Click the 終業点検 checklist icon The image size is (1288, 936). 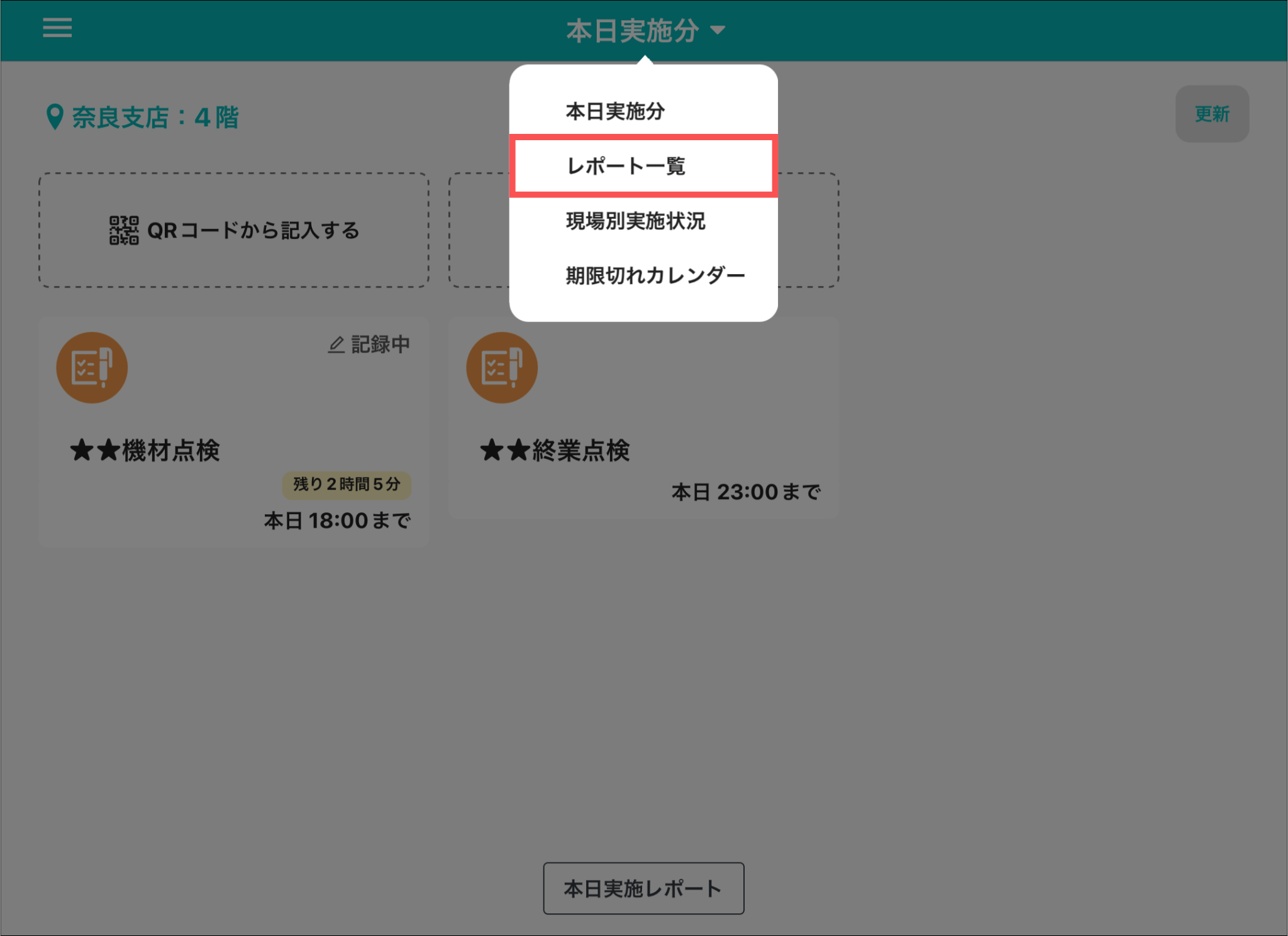point(501,368)
